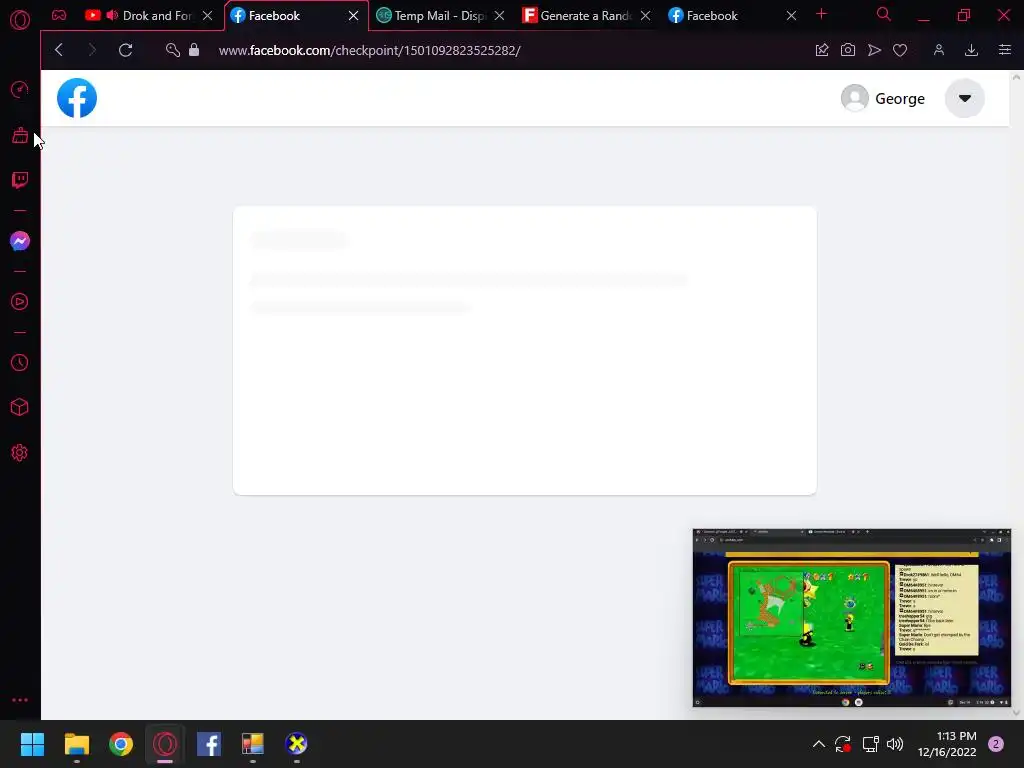This screenshot has width=1024, height=768.
Task: Open Windows Start menu
Action: [32, 744]
